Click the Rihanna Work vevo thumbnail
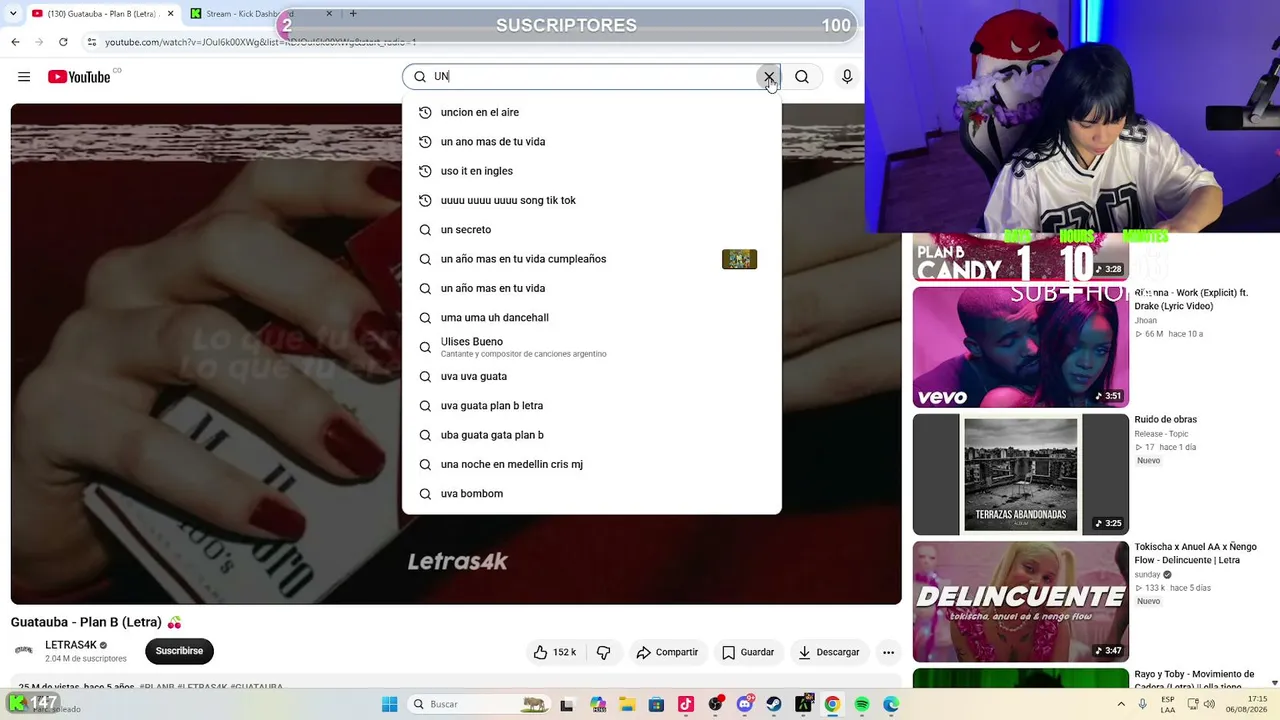Image resolution: width=1280 pixels, height=720 pixels. click(x=1020, y=347)
